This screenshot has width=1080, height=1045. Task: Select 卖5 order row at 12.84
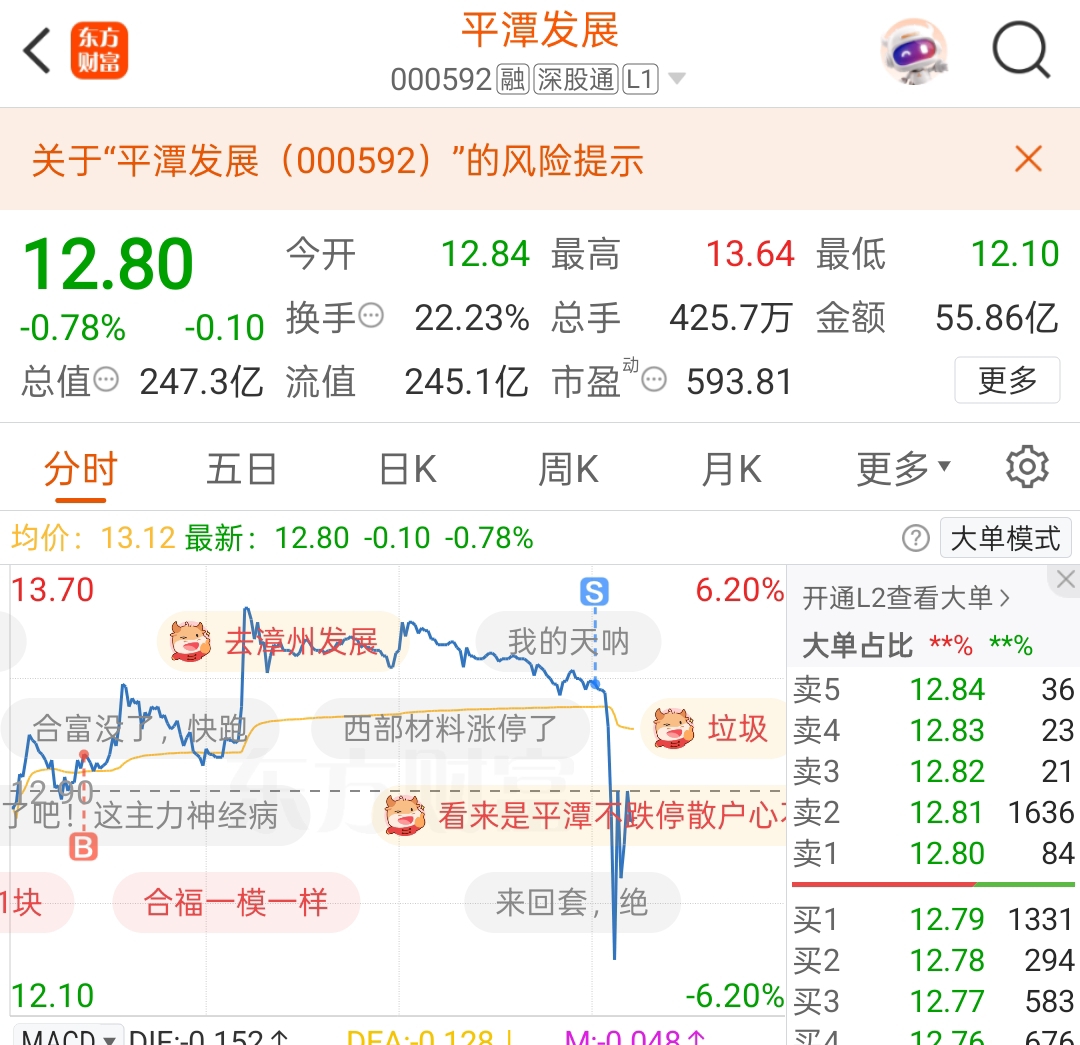pyautogui.click(x=933, y=690)
